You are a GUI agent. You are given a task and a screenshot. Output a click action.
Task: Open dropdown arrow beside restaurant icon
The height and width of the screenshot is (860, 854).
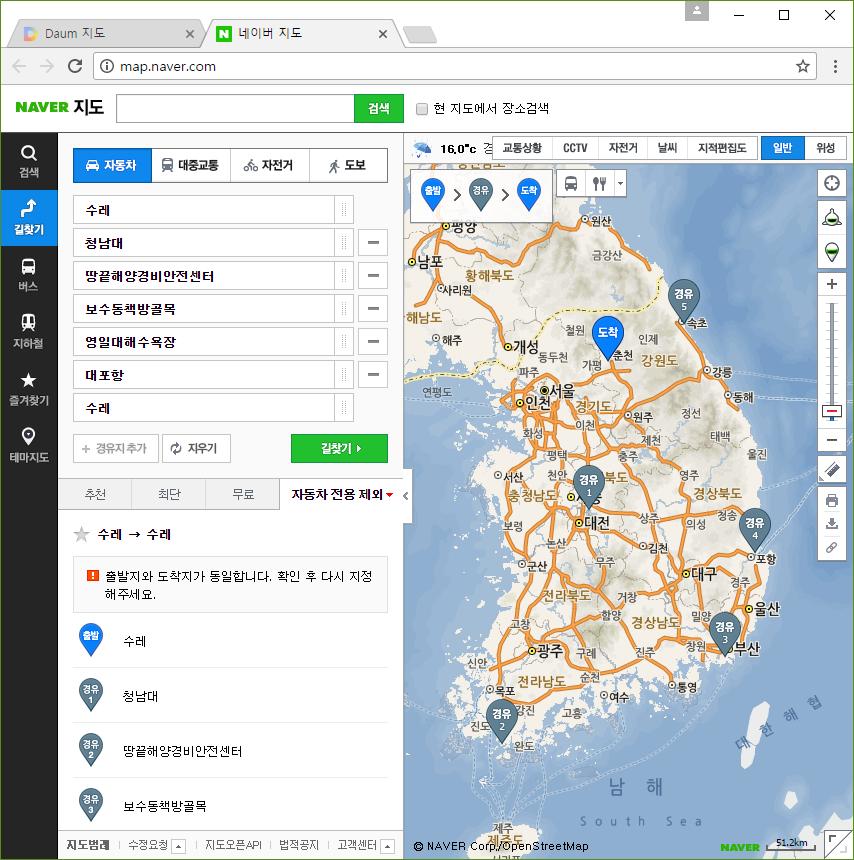tap(620, 184)
